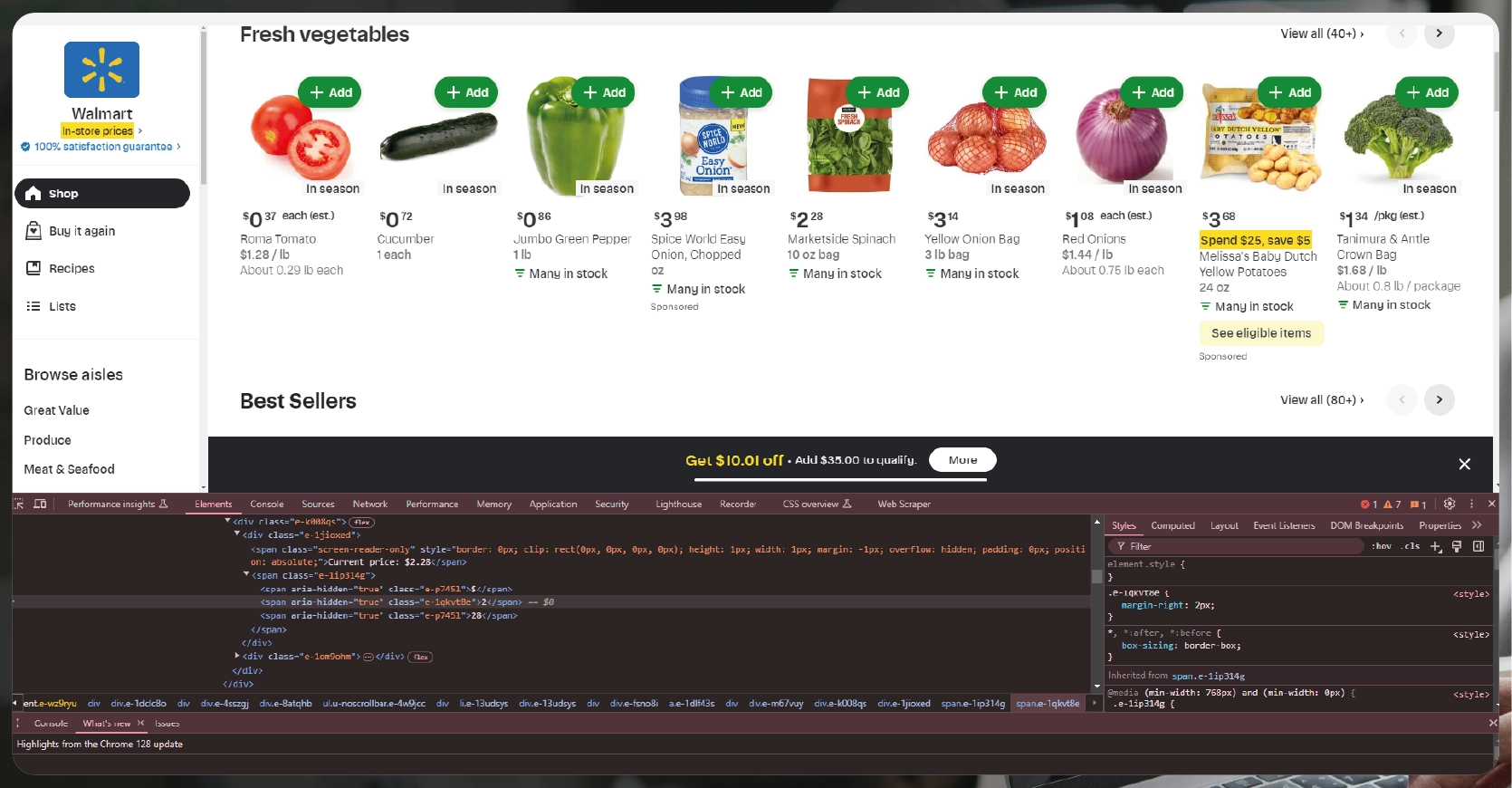
Task: Open In-store prices link
Action: 101,130
